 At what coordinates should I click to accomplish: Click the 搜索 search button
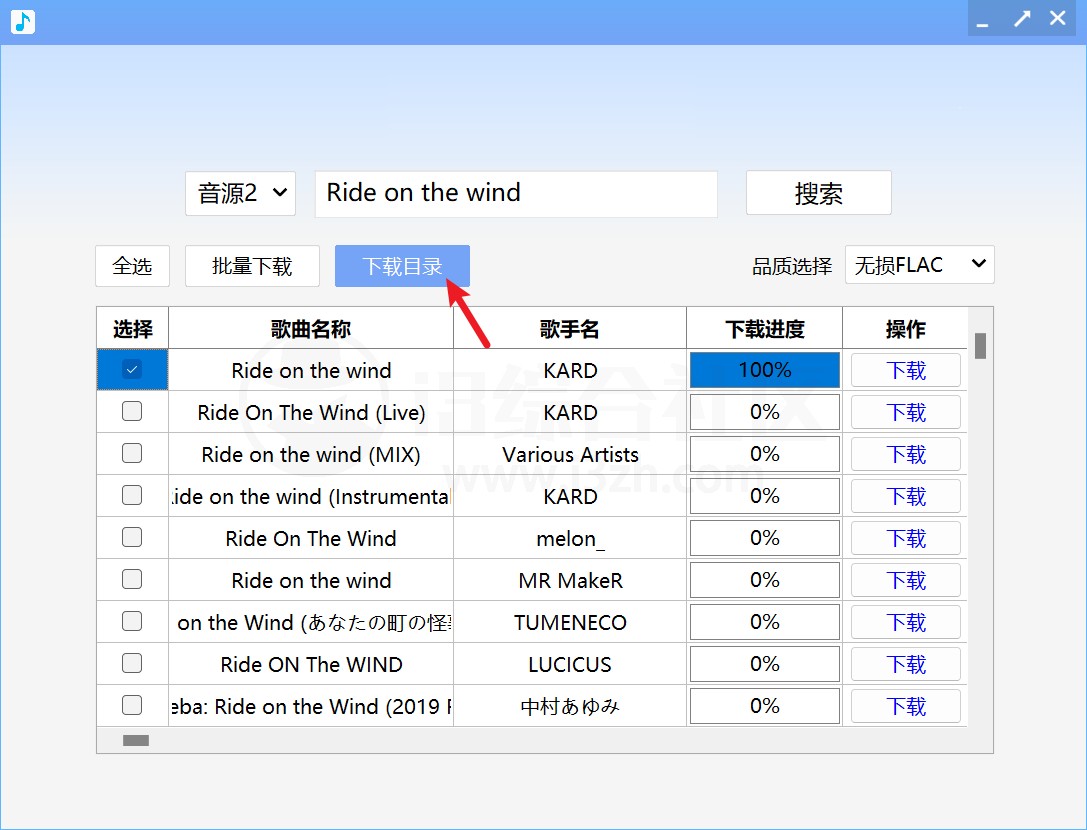pos(819,193)
